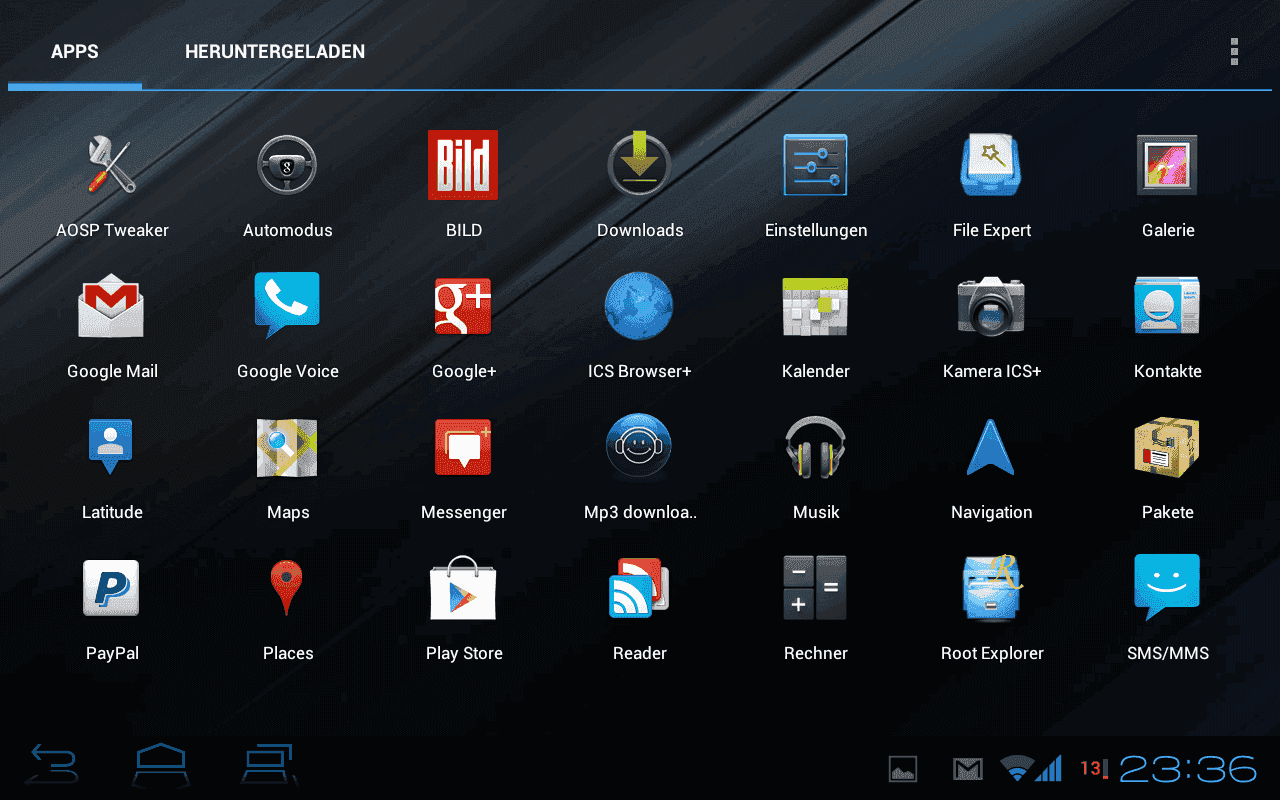Open the Gmail notification icon
The width and height of the screenshot is (1280, 800).
point(967,769)
